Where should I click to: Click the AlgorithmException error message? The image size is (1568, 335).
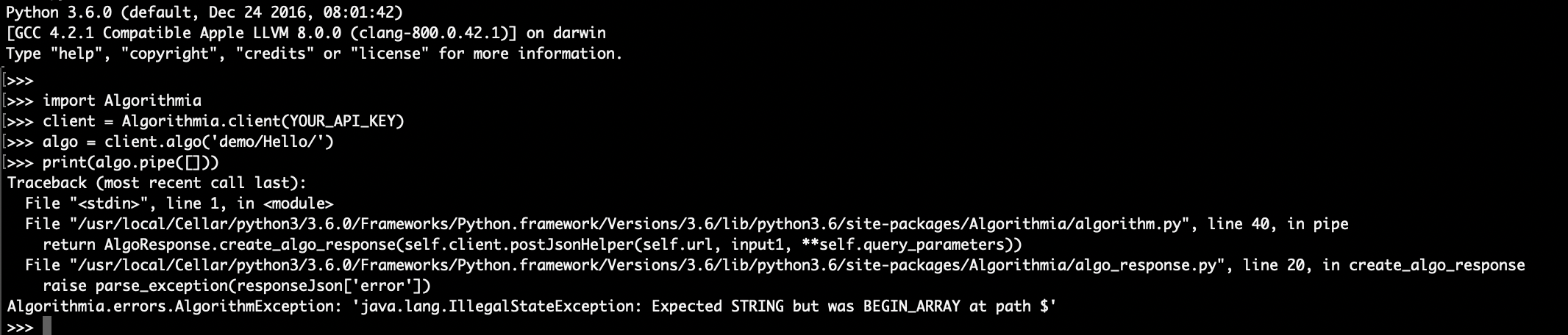(532, 306)
